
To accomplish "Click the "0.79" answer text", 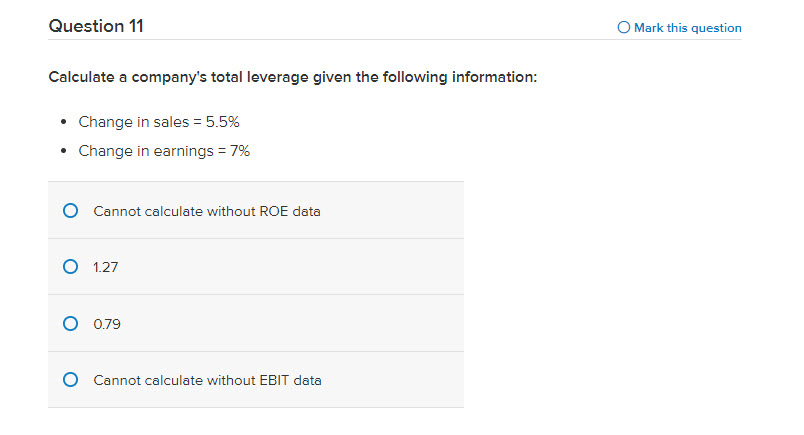I will coord(107,324).
